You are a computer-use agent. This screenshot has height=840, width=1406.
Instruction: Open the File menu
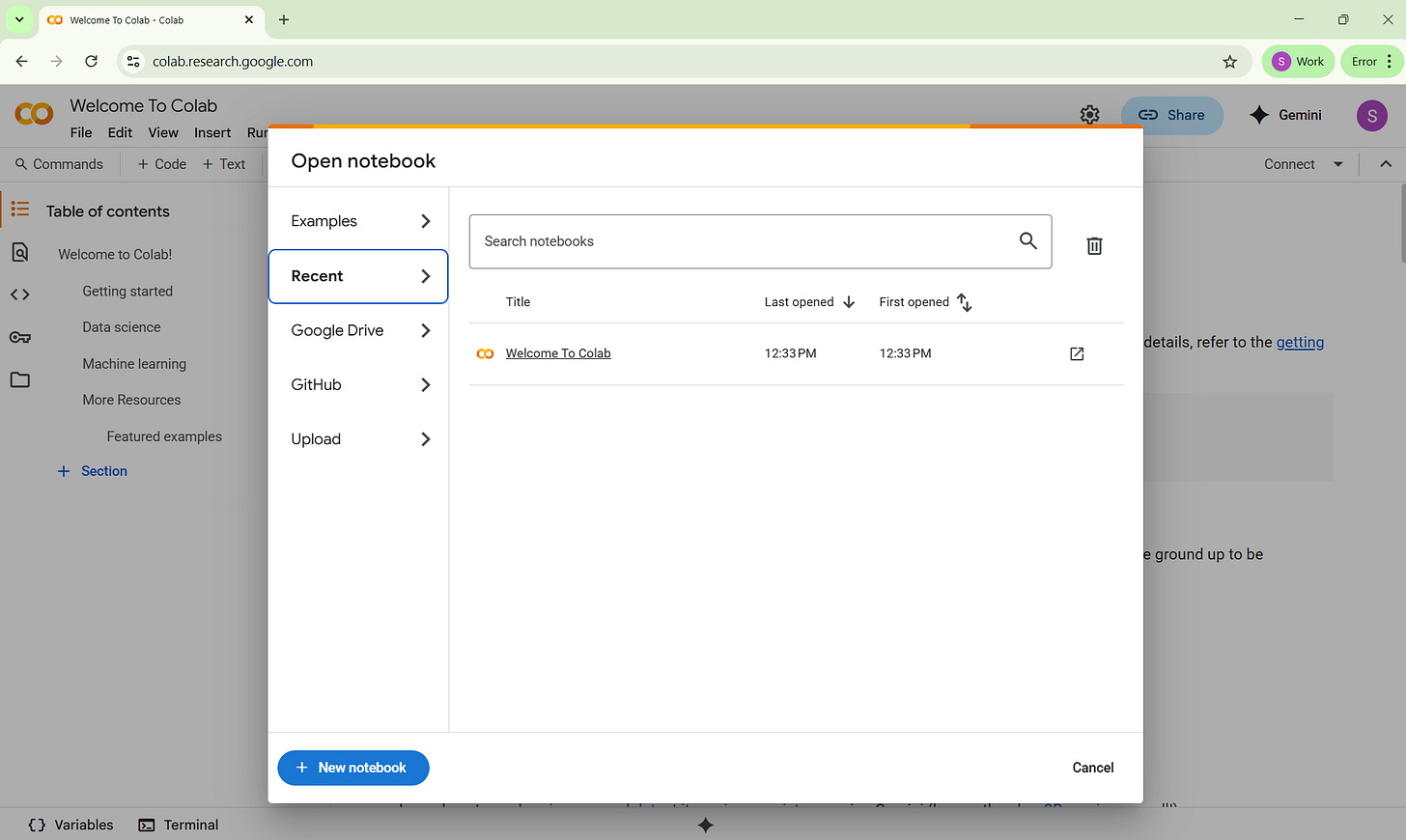pos(81,132)
